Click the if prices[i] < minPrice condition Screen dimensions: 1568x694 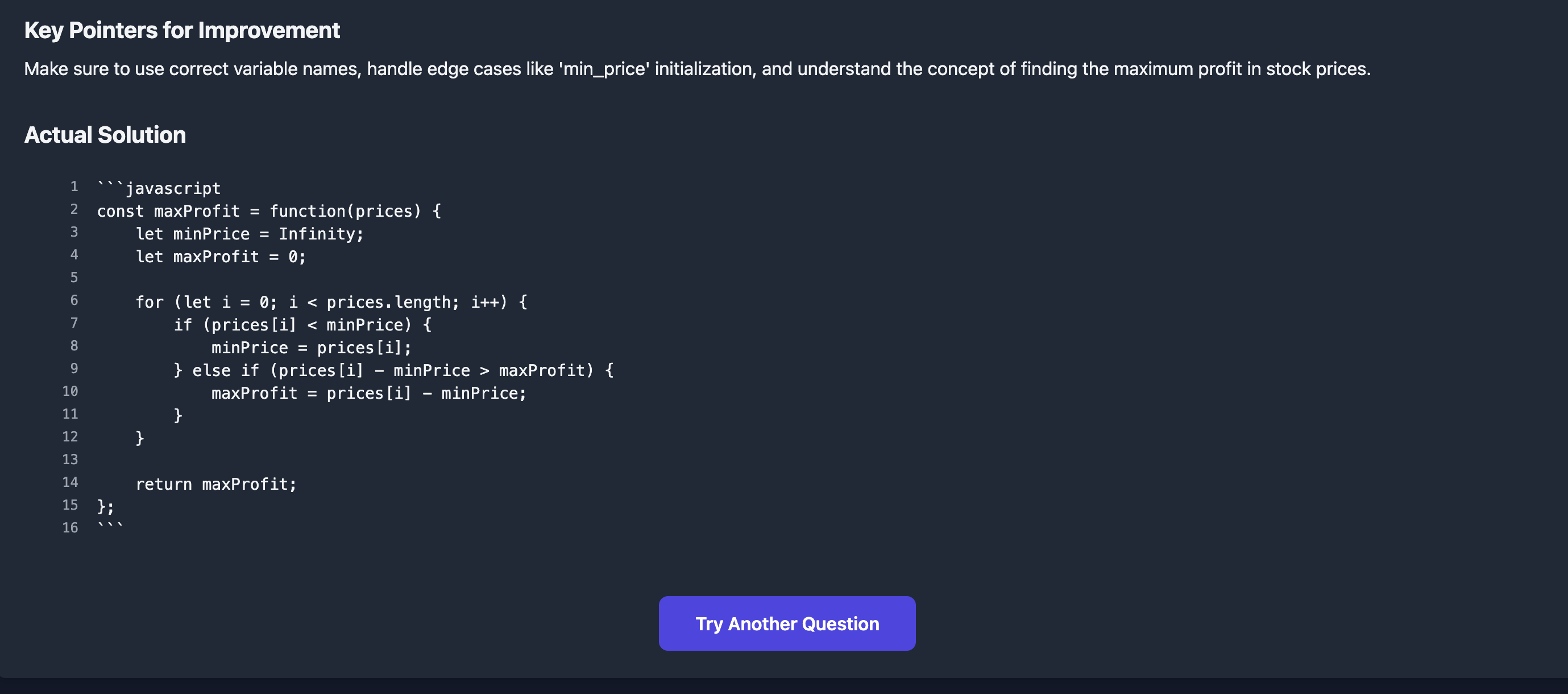(302, 325)
